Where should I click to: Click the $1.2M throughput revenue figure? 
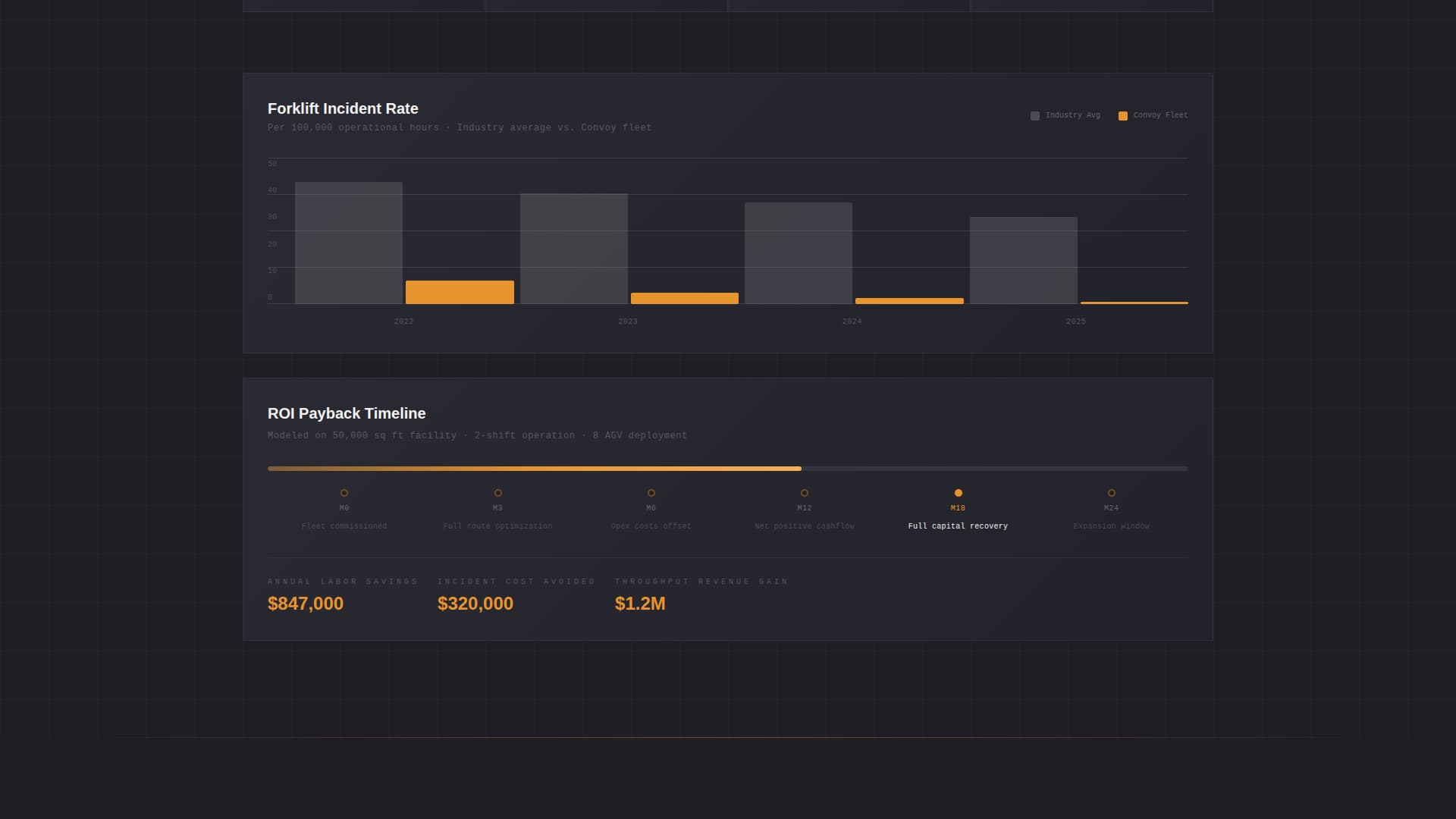pyautogui.click(x=640, y=604)
